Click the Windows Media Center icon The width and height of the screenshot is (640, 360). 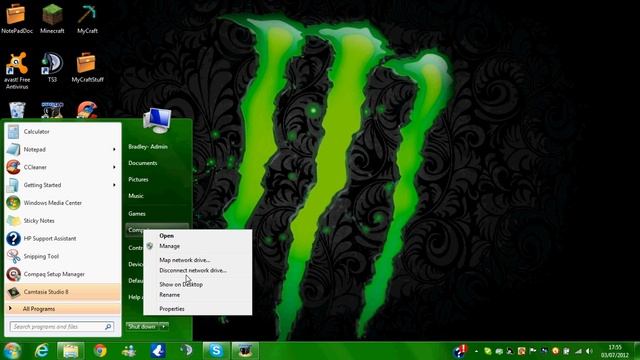click(13, 203)
